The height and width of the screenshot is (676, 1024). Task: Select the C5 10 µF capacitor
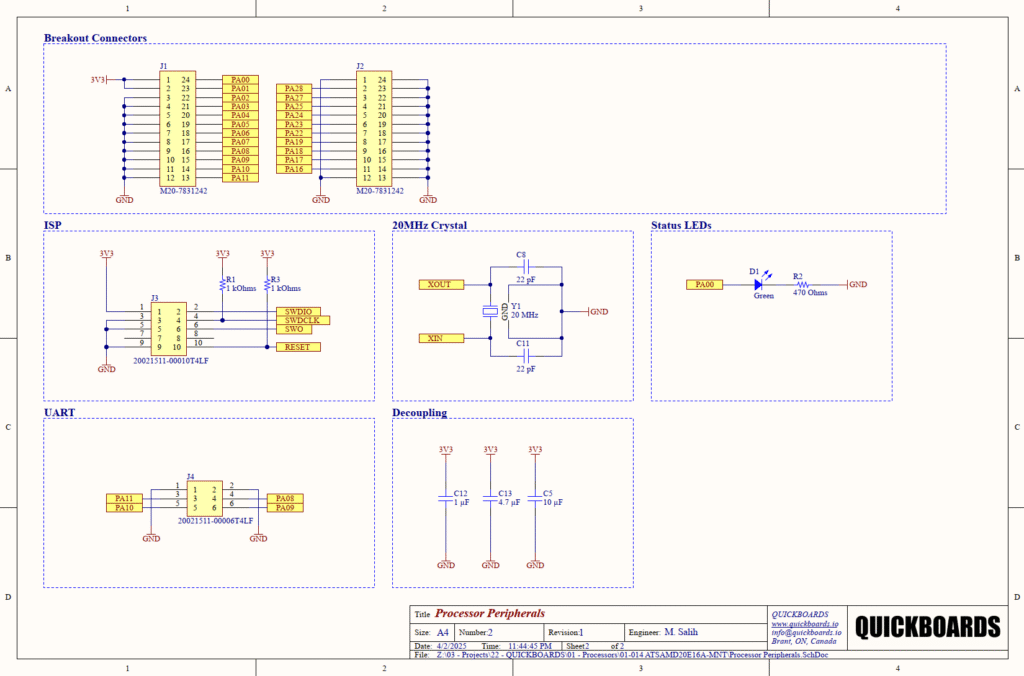point(534,497)
